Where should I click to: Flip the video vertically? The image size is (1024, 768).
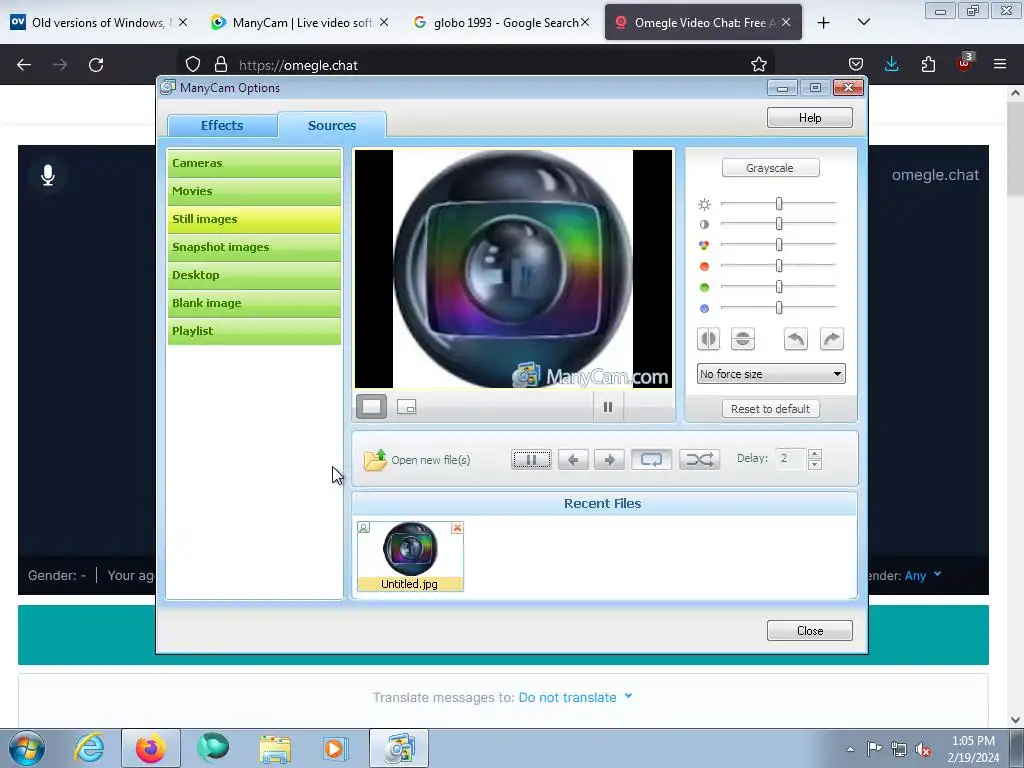tap(743, 339)
